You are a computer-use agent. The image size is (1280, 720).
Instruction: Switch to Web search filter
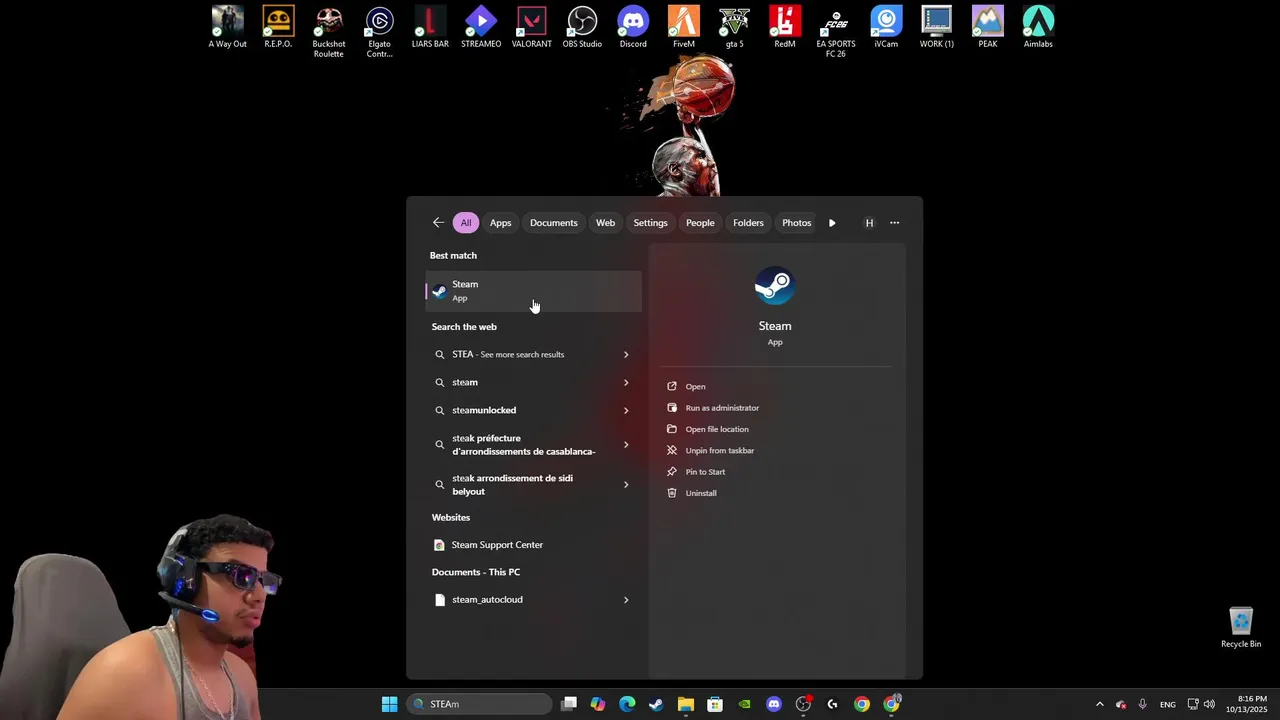606,223
